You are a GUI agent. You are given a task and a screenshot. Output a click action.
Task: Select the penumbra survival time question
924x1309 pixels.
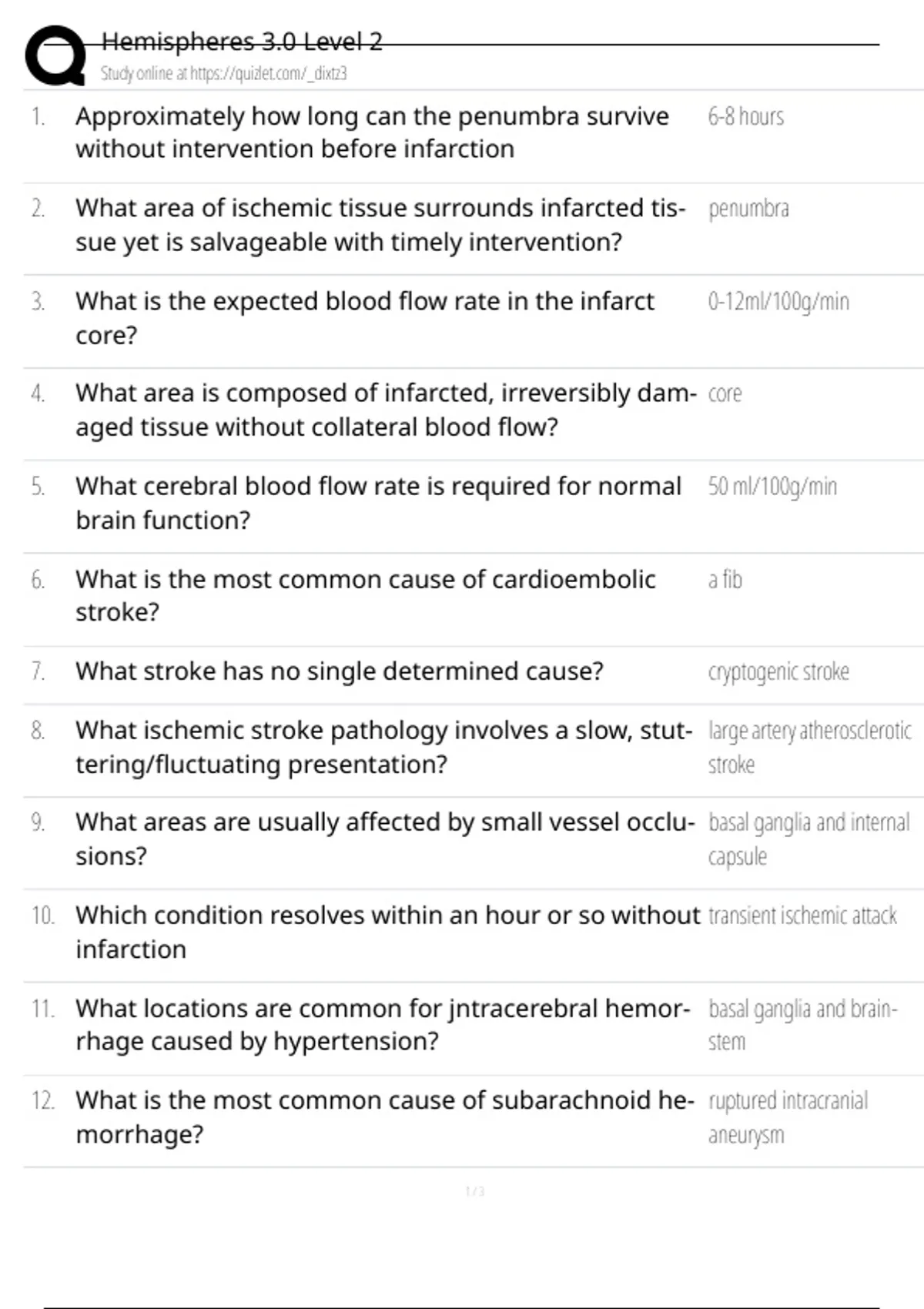tap(372, 132)
